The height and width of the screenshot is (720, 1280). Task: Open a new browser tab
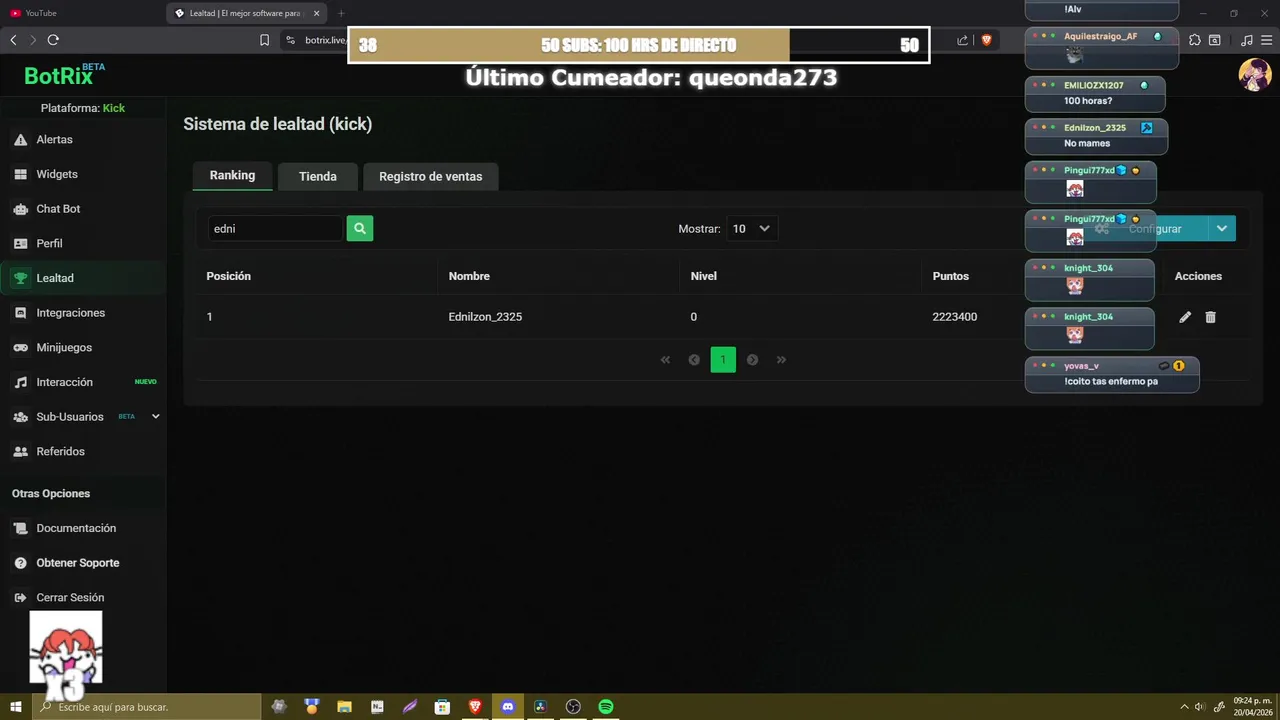pos(341,13)
